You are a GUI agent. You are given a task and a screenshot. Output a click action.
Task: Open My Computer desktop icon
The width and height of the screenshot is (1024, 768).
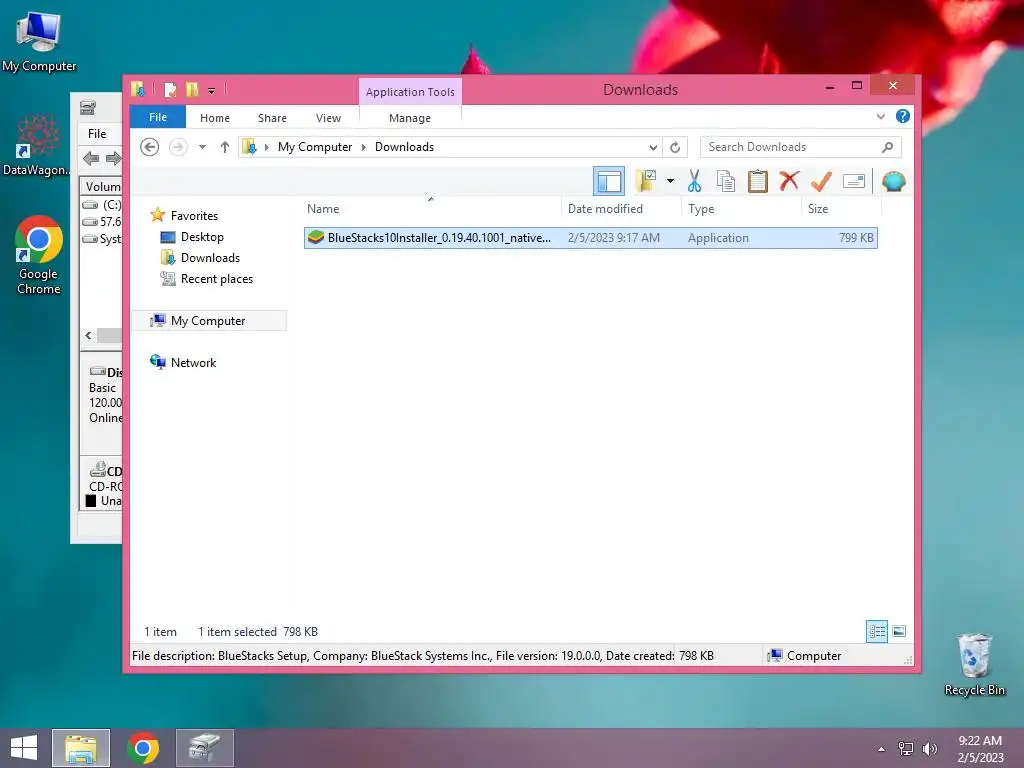pos(39,40)
